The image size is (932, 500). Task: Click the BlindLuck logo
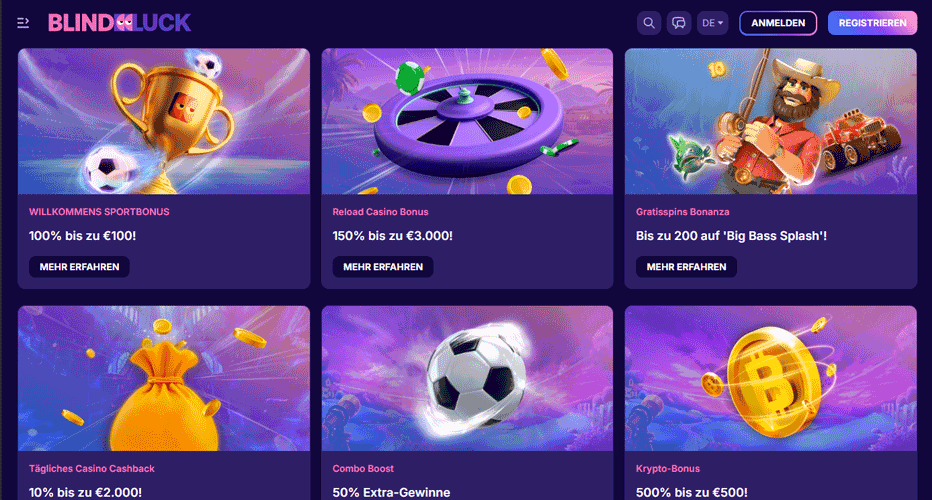pos(119,23)
